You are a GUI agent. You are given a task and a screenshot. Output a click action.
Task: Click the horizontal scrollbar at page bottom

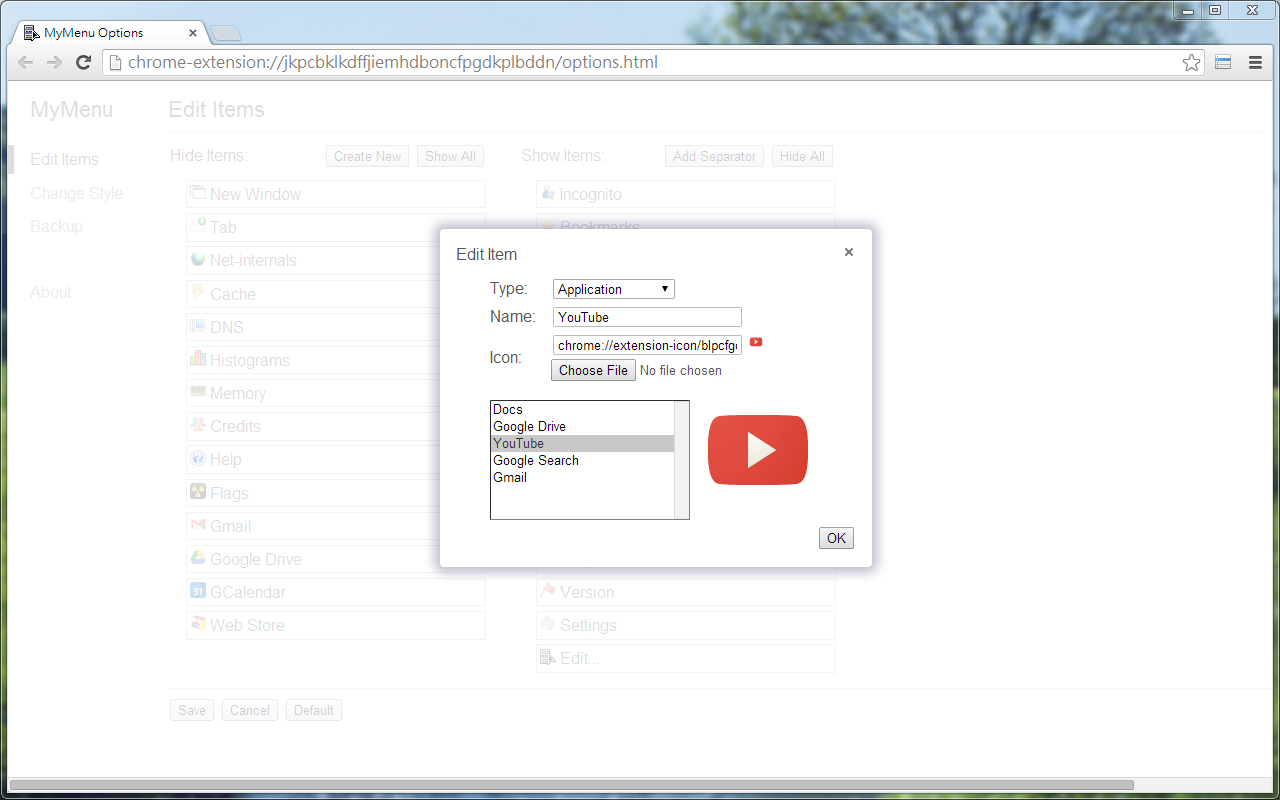571,785
